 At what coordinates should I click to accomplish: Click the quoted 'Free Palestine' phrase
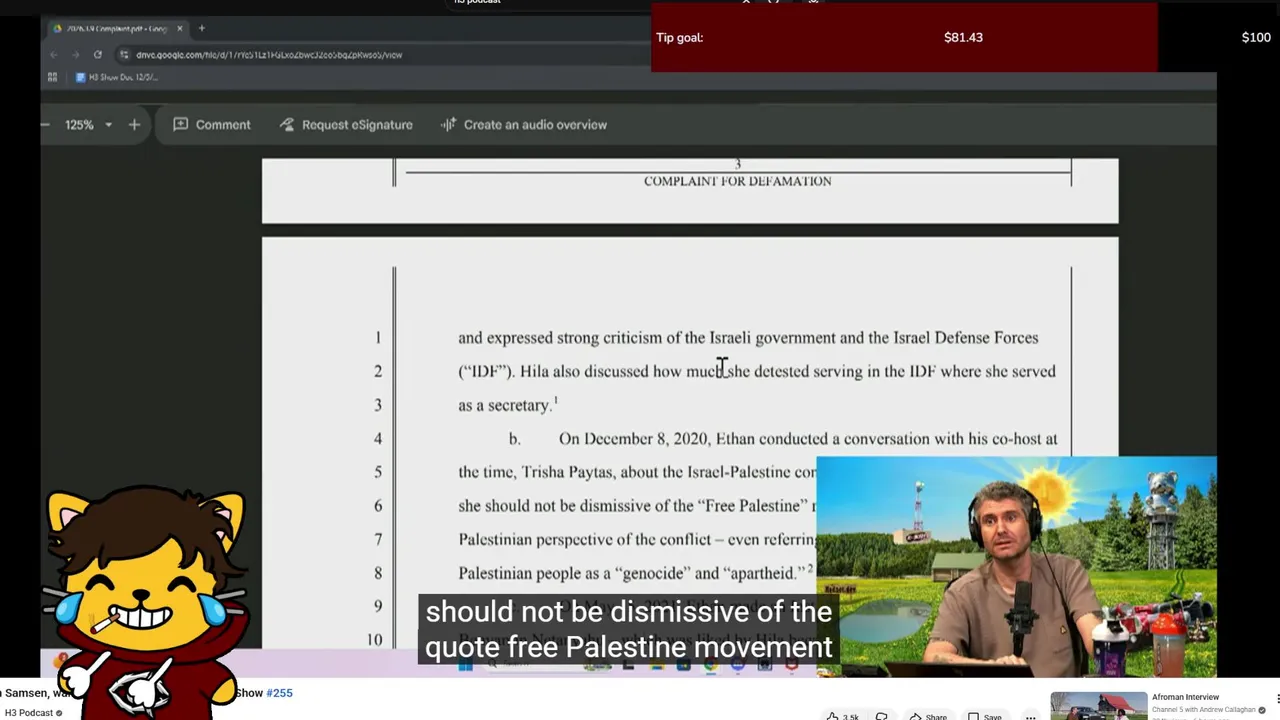753,506
